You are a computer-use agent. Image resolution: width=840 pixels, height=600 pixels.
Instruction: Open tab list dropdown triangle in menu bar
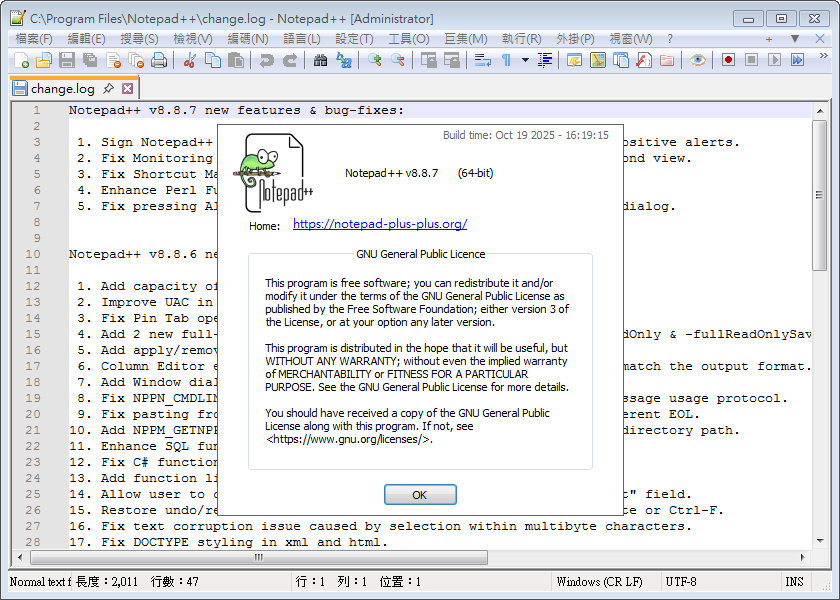tap(795, 39)
